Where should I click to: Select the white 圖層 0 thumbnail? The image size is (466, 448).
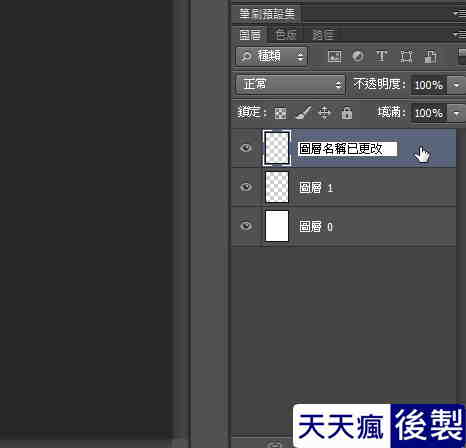(x=277, y=226)
